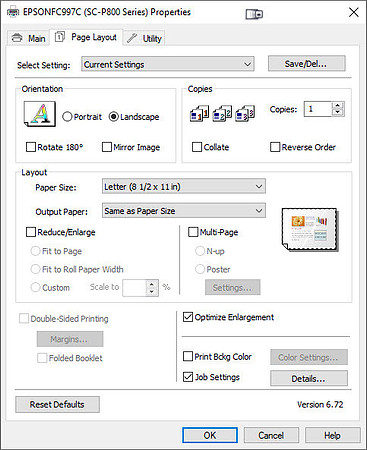
Task: Click the second copies stack icon
Action: [222, 114]
